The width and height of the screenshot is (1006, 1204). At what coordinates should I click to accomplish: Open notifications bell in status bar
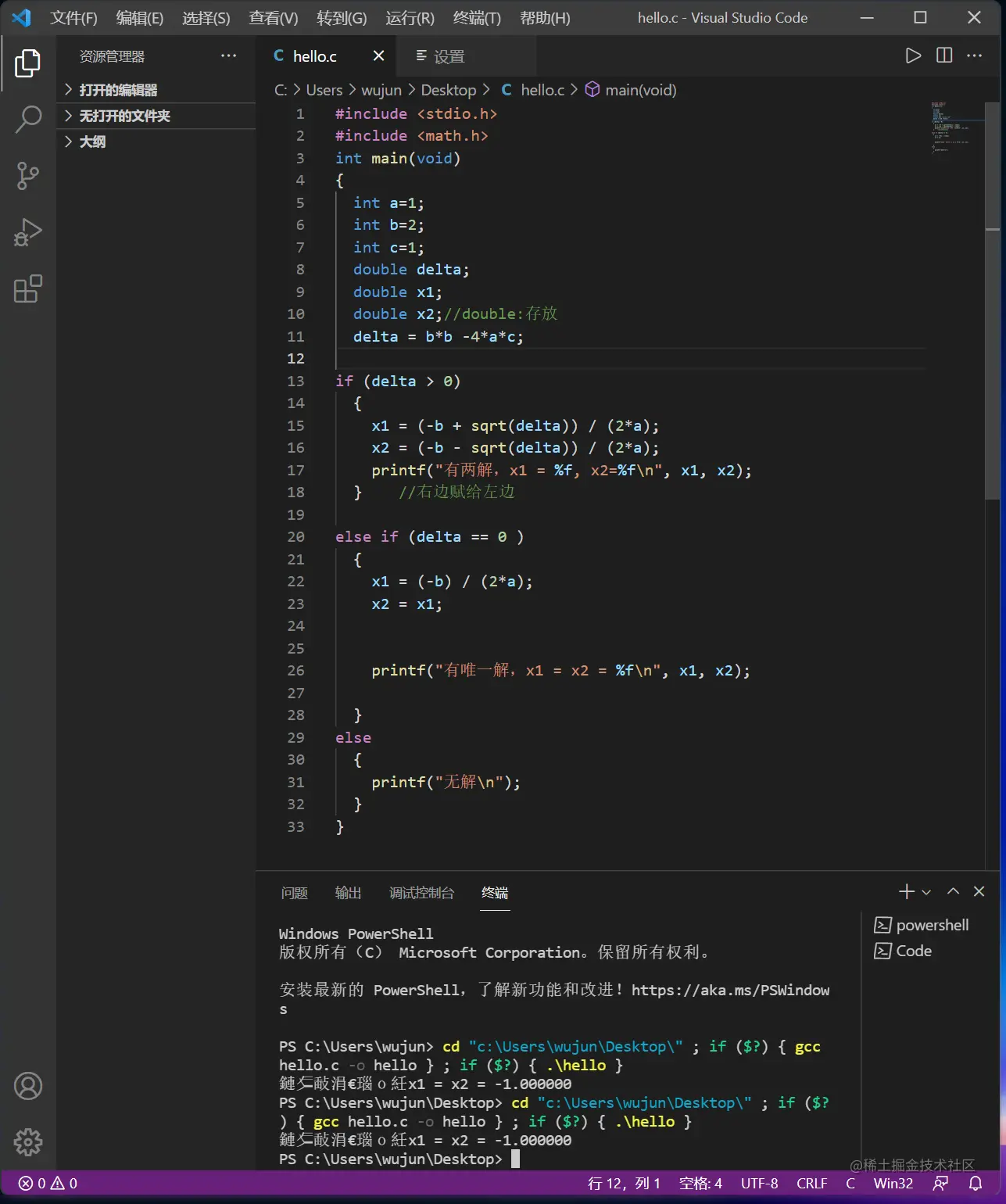[976, 1183]
